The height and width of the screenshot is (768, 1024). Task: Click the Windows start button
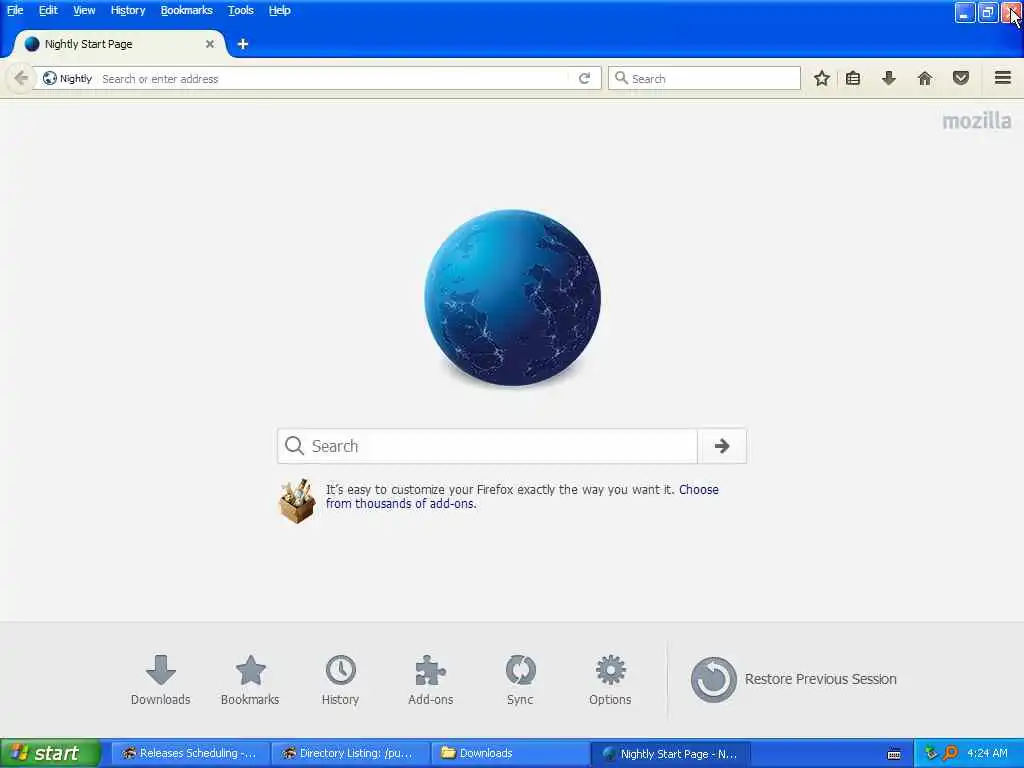tap(50, 753)
